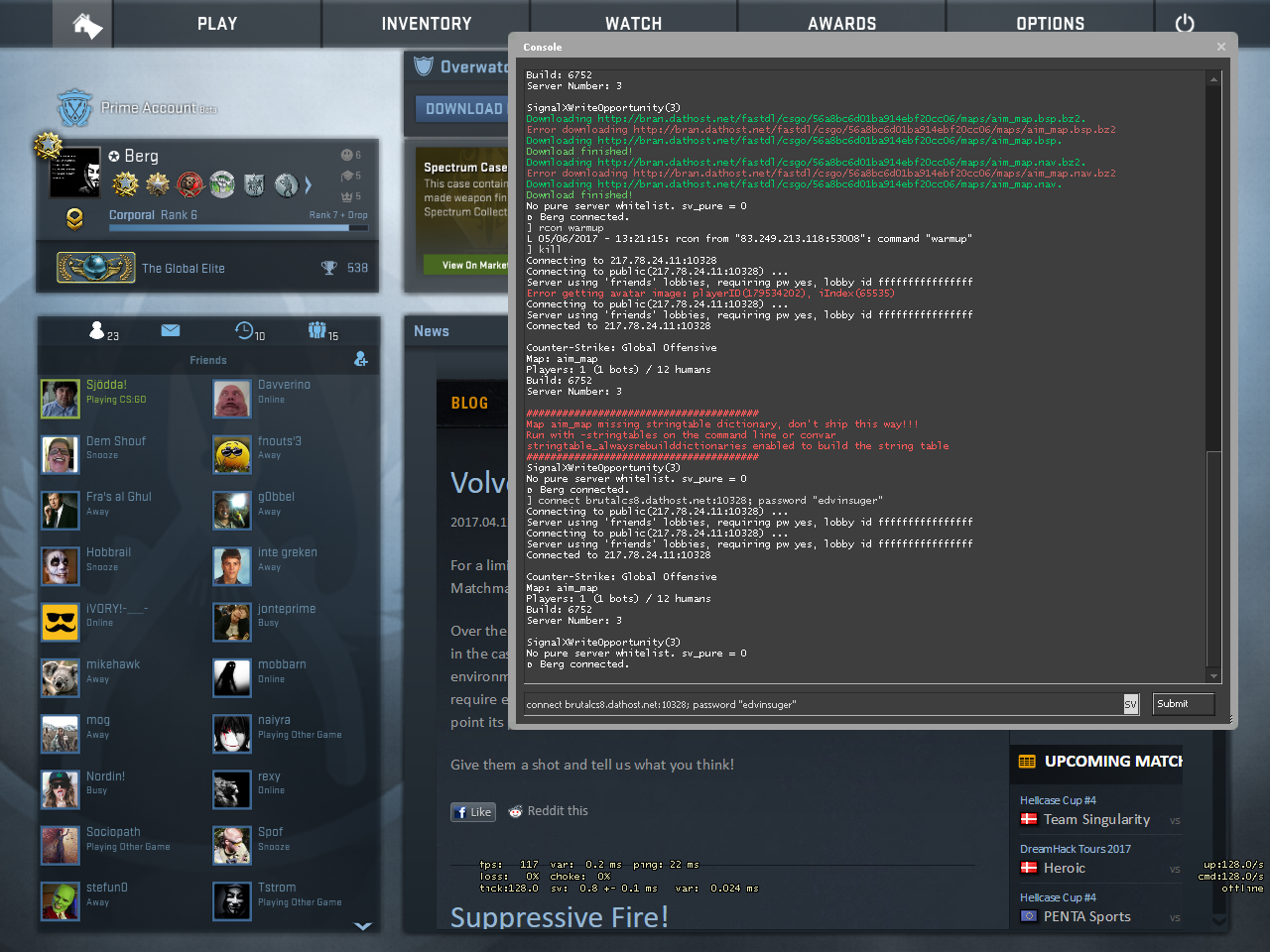
Task: Click the Facebook Like button
Action: point(473,812)
